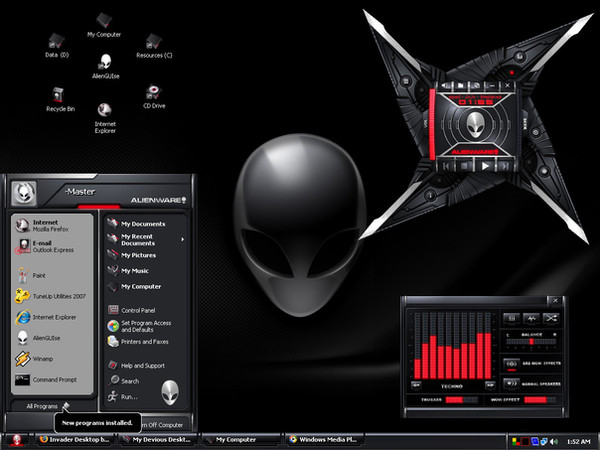600x450 pixels.
Task: Launch TuneUp Utilities 2007
Action: (x=52, y=296)
